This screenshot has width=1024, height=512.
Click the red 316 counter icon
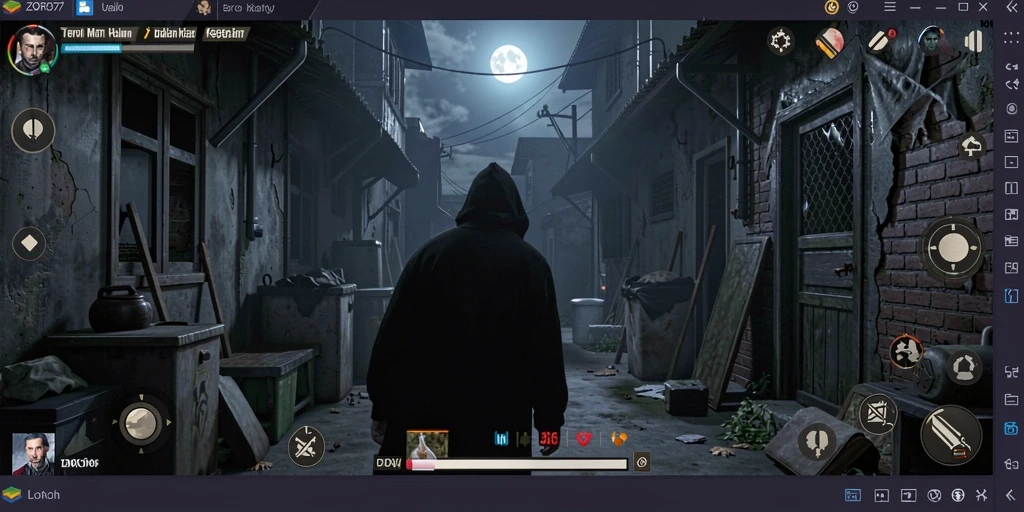(549, 439)
